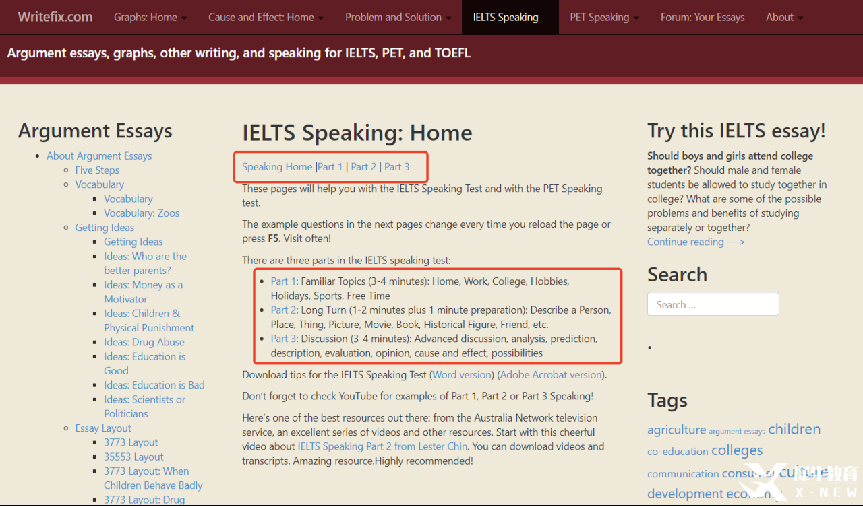Image resolution: width=863 pixels, height=506 pixels.
Task: Go to Forum: Your Essays
Action: tap(702, 17)
